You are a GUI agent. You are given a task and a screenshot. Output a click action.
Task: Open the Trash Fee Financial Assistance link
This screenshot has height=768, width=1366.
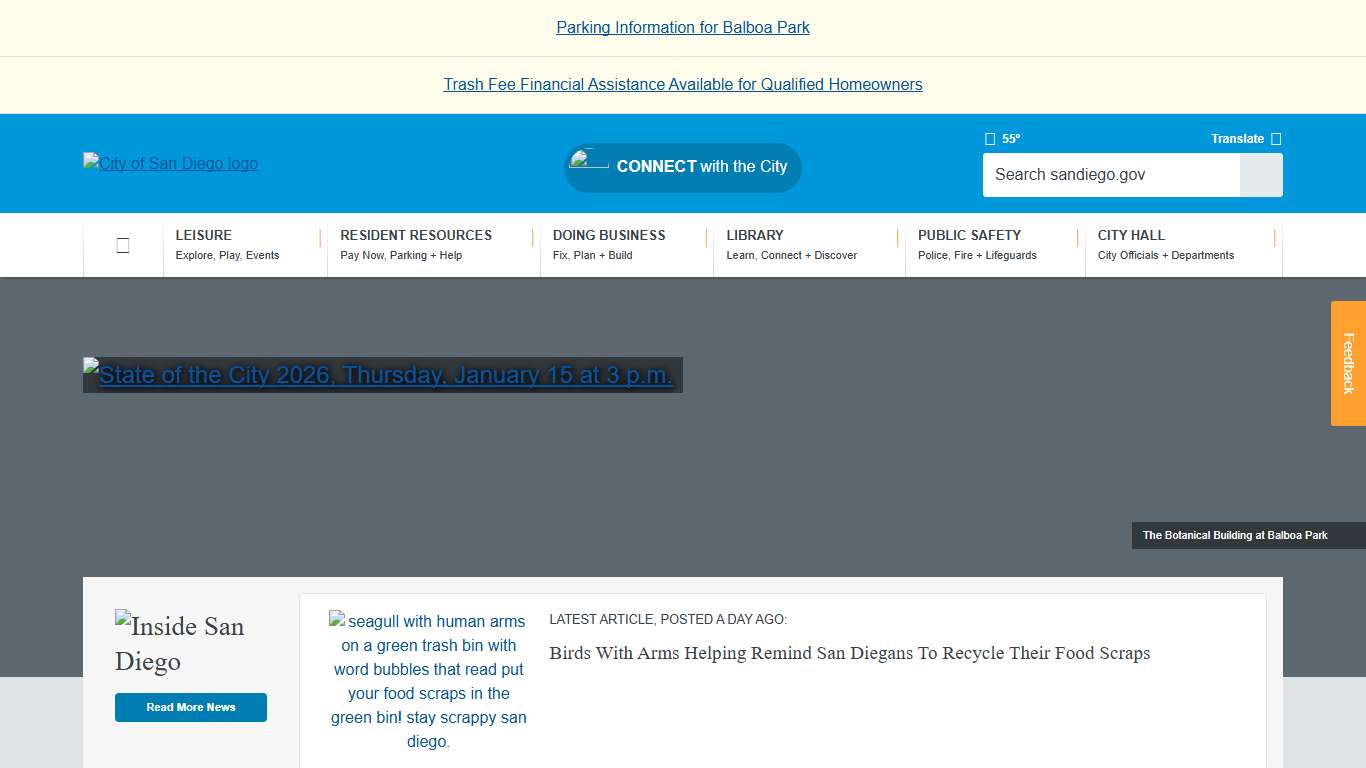[x=683, y=84]
